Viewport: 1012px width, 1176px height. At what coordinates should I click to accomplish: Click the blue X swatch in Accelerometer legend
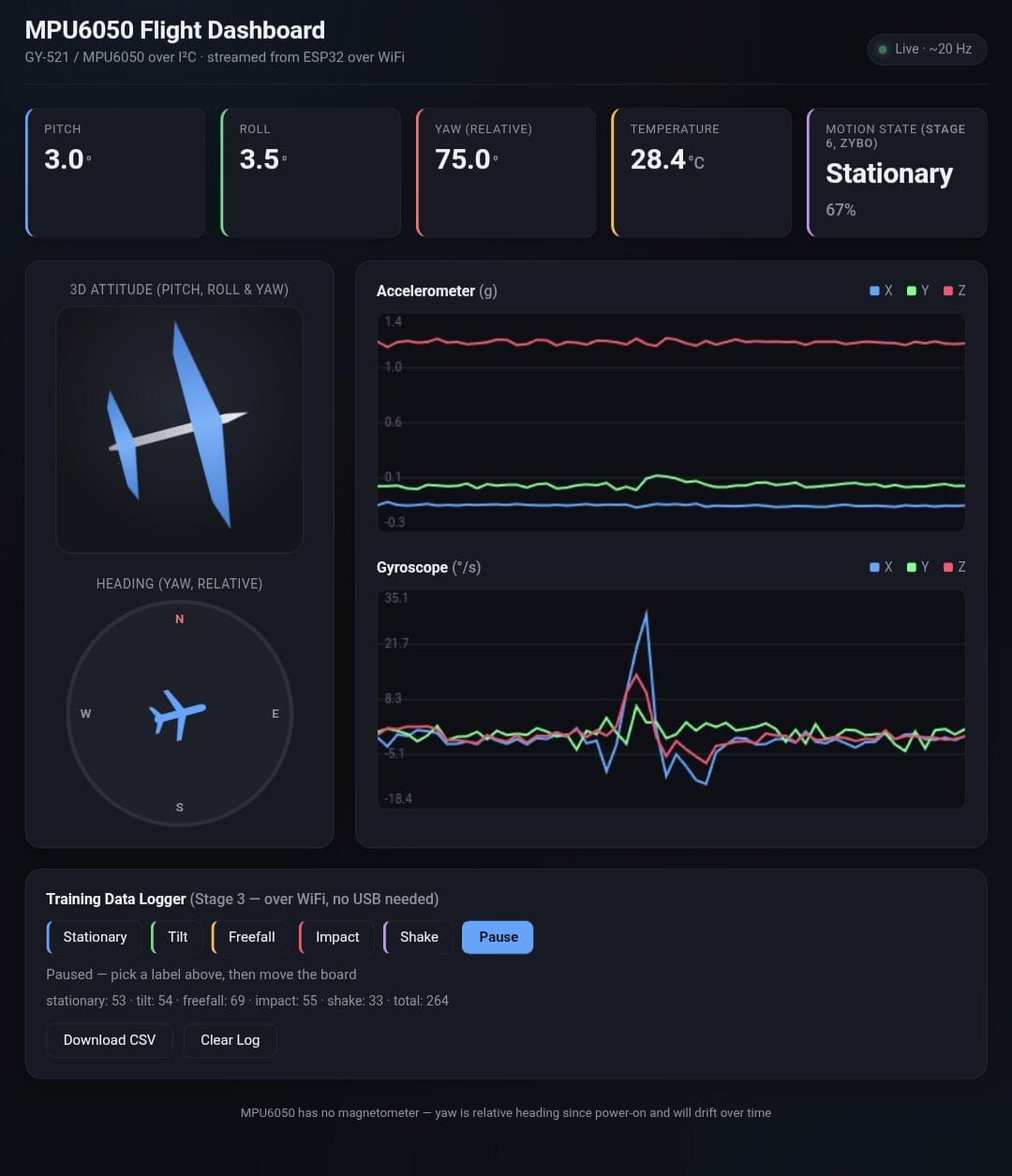click(x=874, y=291)
